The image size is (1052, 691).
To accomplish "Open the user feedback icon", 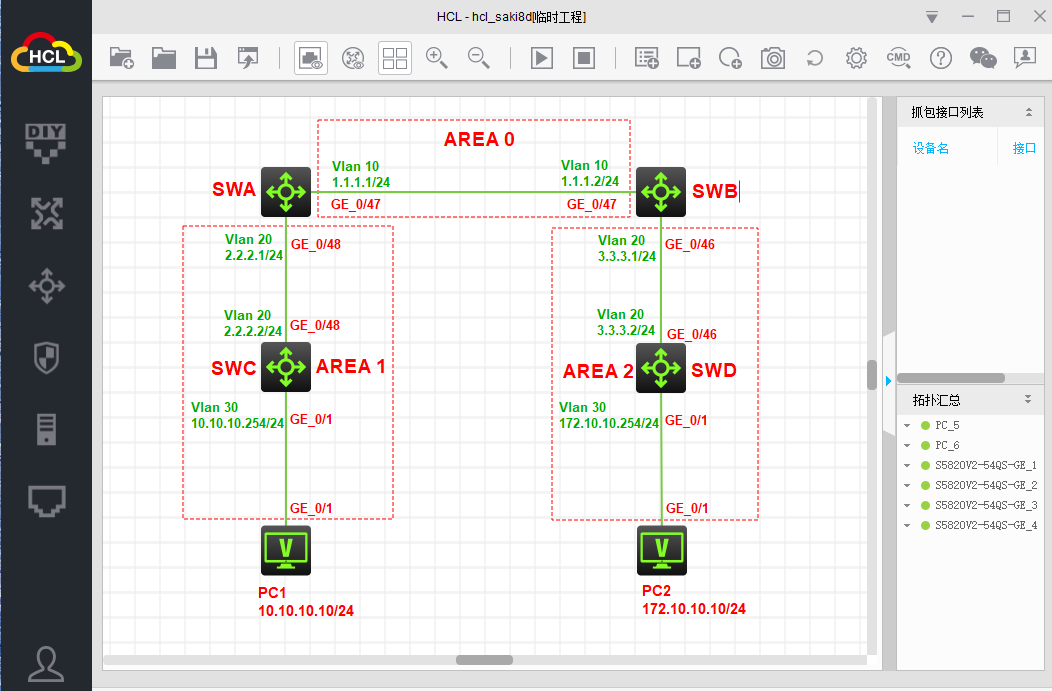I will click(1024, 58).
